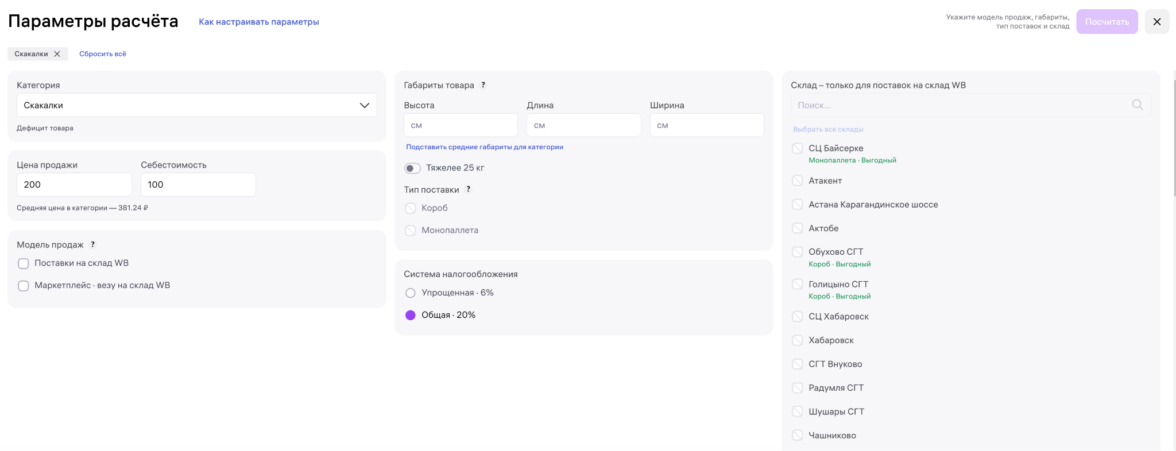Screen dimensions: 1176x451
Task: Click the help icon next to Модель продаж
Action: click(93, 244)
